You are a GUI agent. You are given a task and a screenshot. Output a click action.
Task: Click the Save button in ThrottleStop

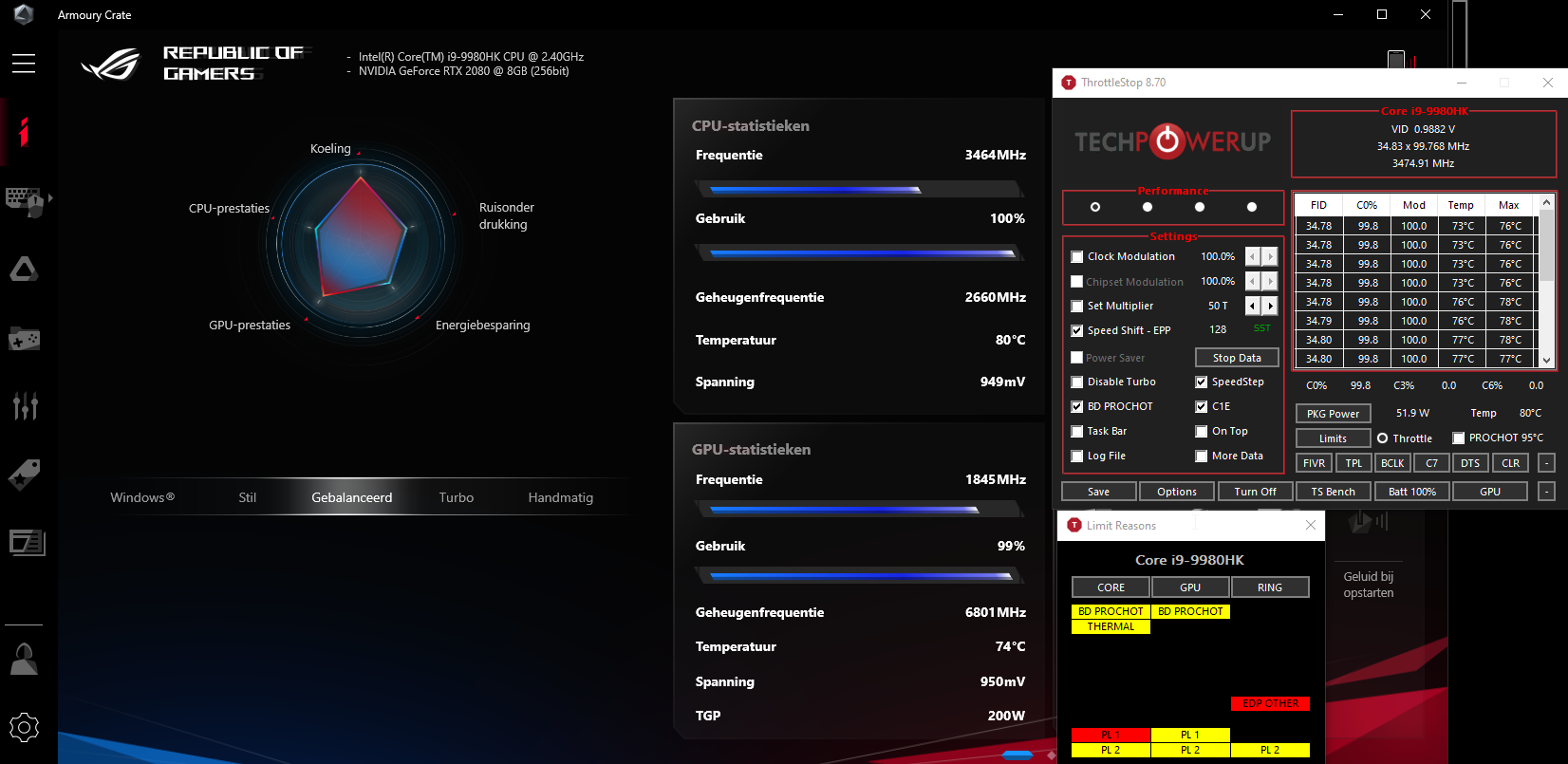(x=1098, y=492)
